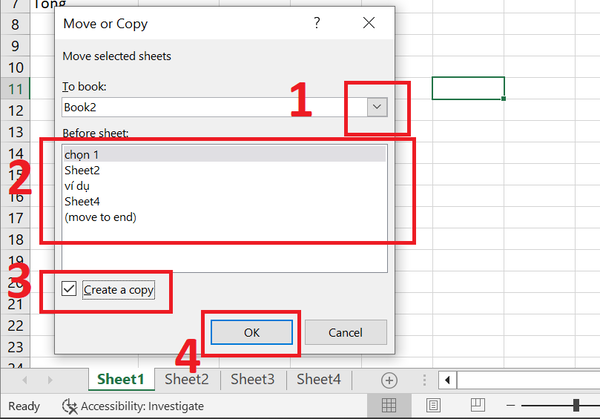Select Sheet2 in Before sheet list
Viewport: 600px width, 419px height.
(x=225, y=170)
